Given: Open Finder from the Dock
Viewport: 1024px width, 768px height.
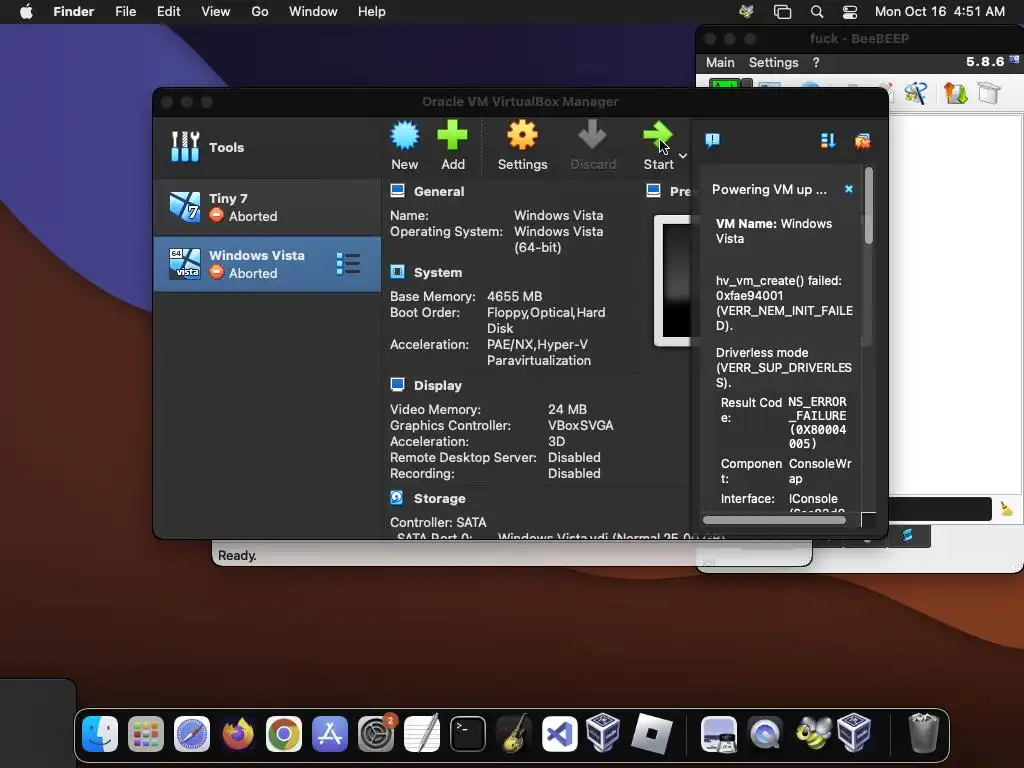Looking at the screenshot, I should point(99,734).
